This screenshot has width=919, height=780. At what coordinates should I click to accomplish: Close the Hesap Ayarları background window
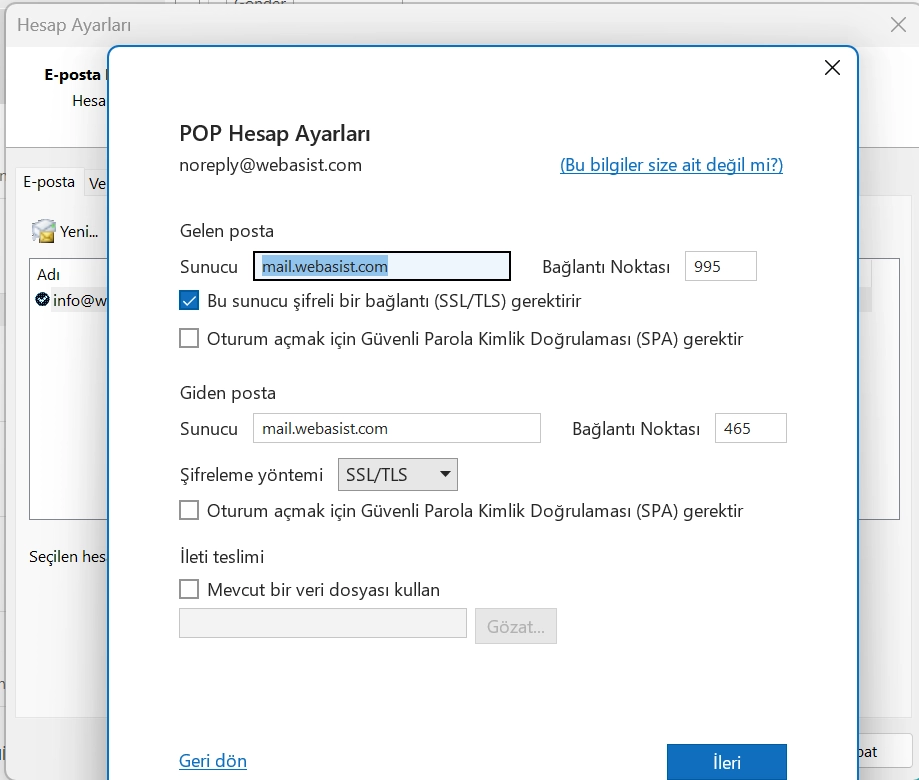898,25
